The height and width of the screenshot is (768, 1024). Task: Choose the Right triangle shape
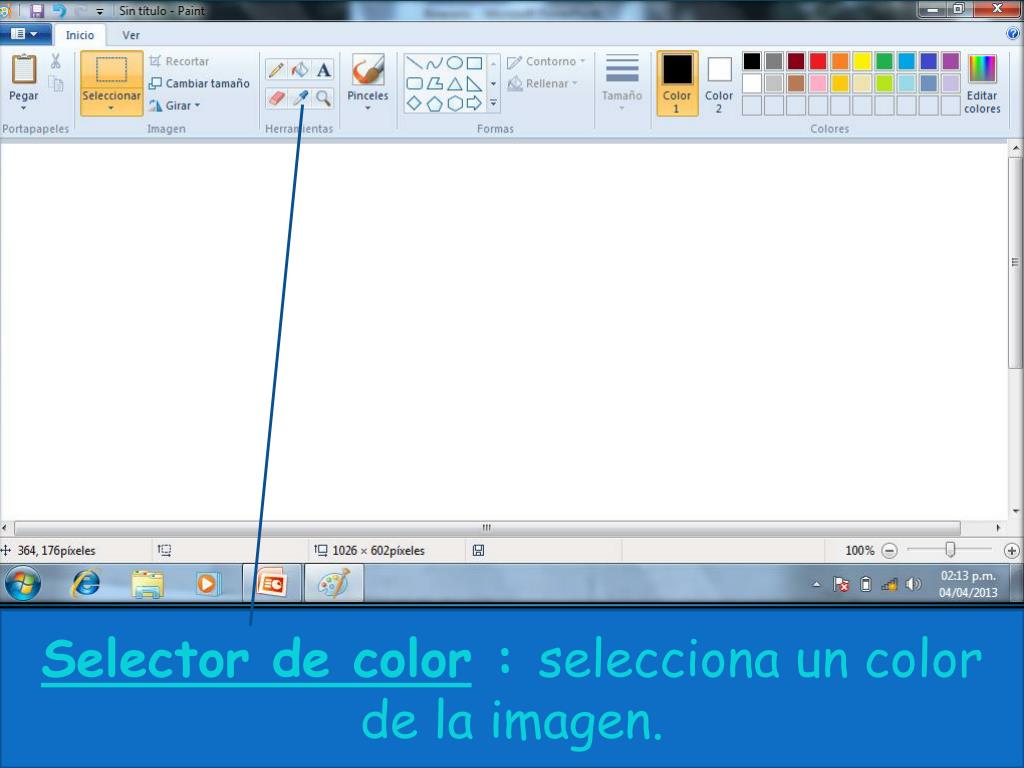tap(475, 84)
